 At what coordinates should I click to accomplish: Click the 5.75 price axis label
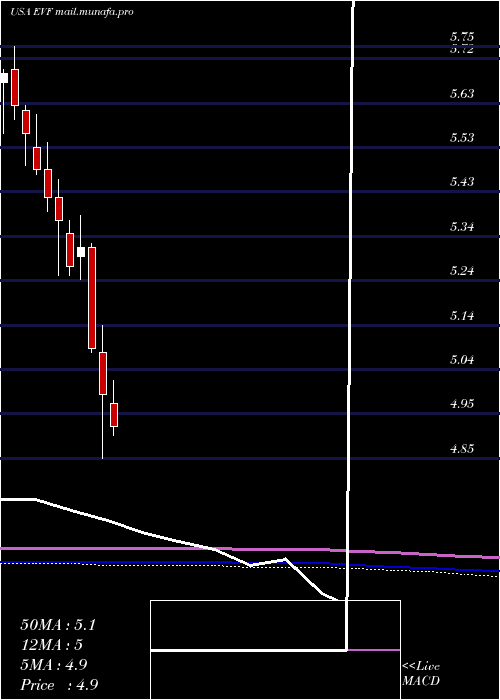coord(462,37)
